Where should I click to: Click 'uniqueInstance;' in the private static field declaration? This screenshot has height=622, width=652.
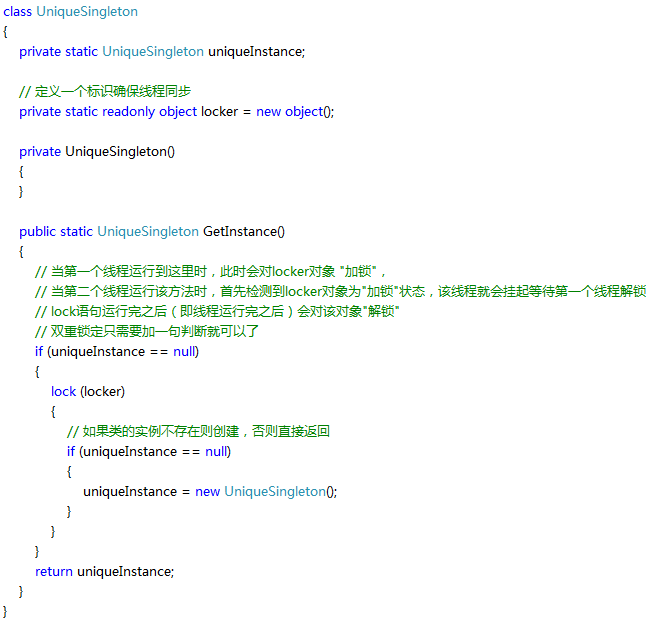click(257, 52)
